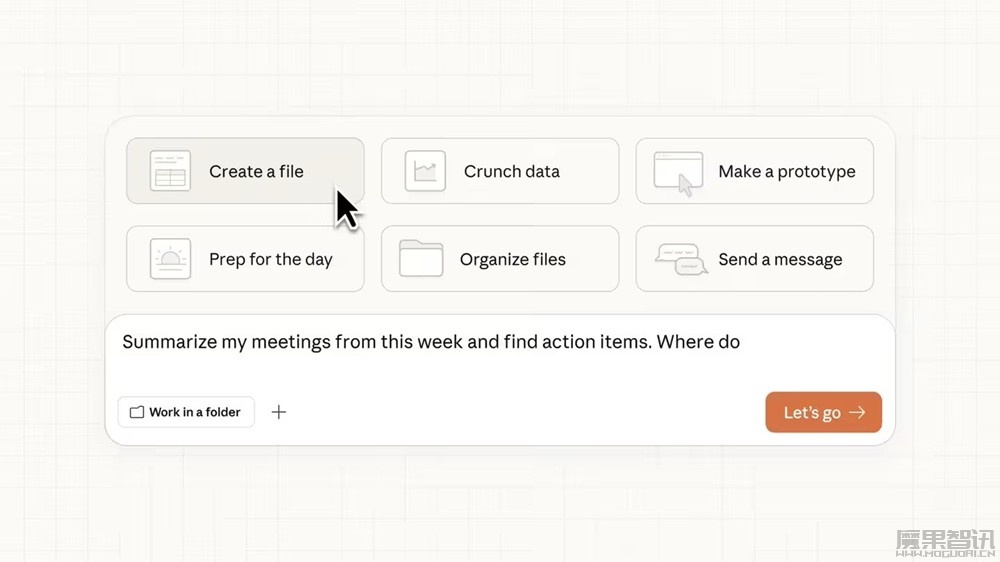Click the sunrise icon on Prep for the day
This screenshot has width=1000, height=562.
click(x=170, y=259)
